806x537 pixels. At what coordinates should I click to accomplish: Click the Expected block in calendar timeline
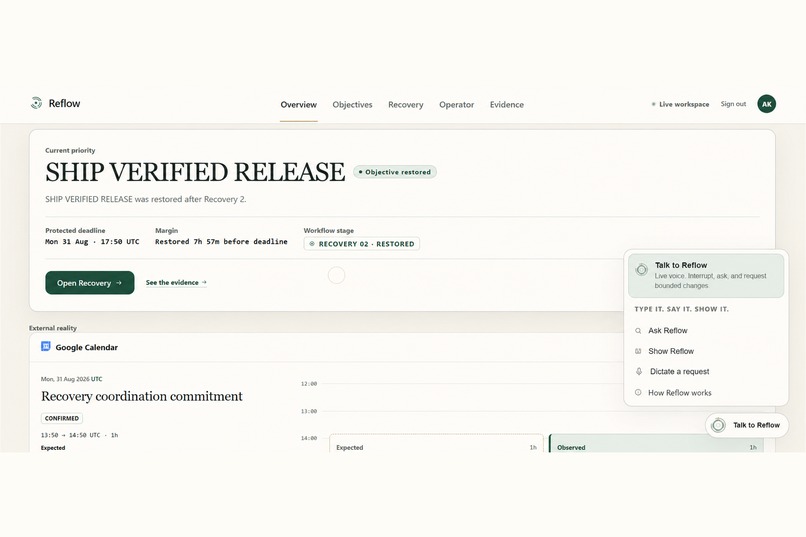[x=436, y=443]
